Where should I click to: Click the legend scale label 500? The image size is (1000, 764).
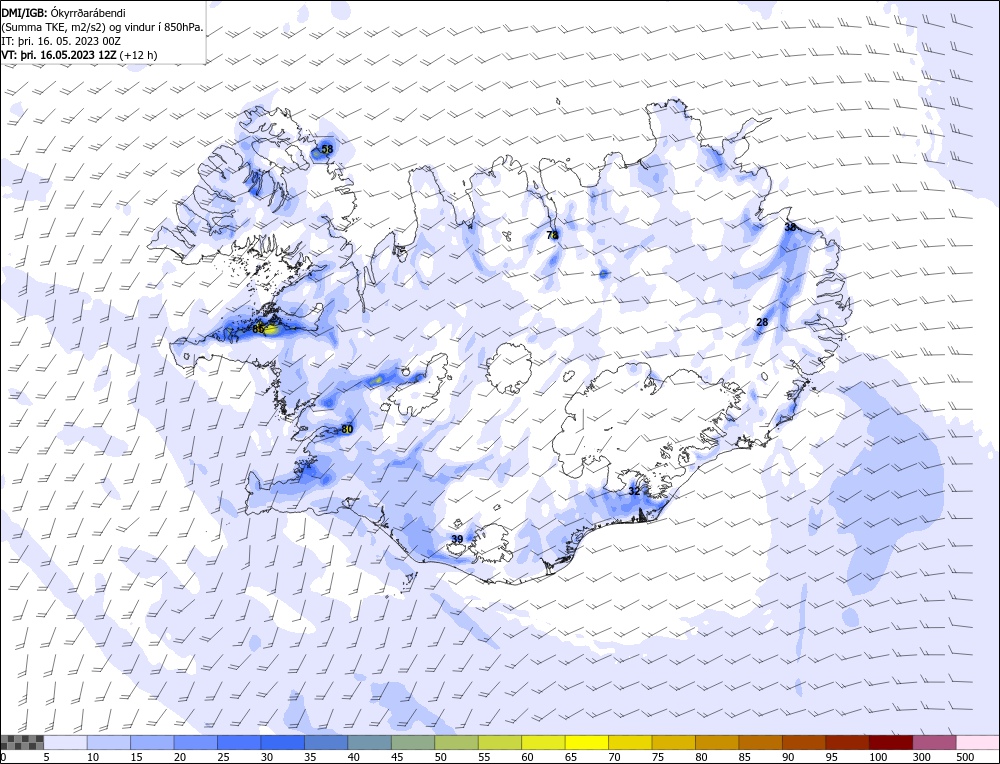pyautogui.click(x=964, y=757)
